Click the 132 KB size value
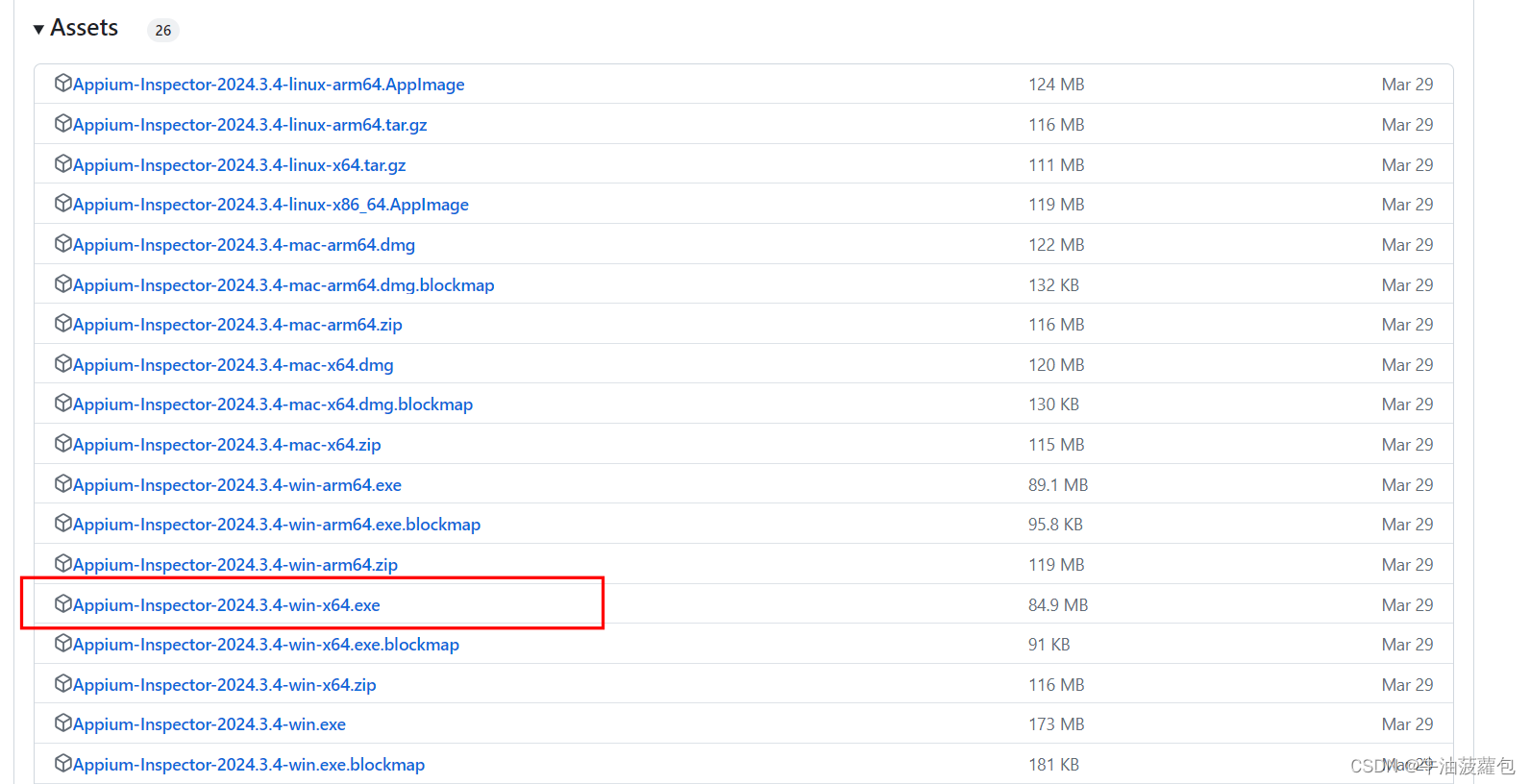Image resolution: width=1530 pixels, height=784 pixels. [x=1053, y=285]
